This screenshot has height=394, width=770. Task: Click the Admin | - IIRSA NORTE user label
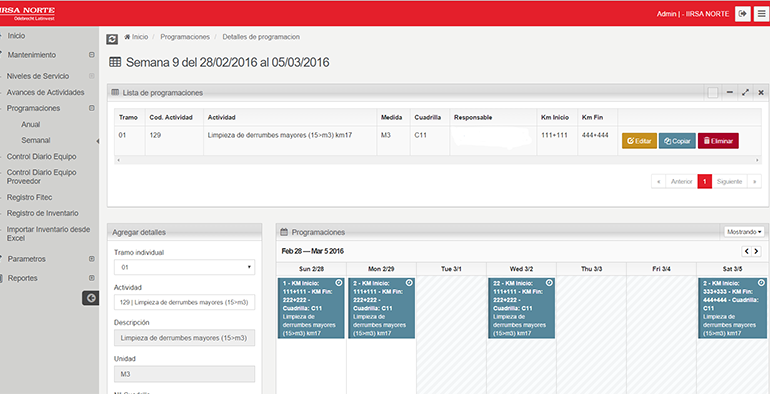point(693,14)
